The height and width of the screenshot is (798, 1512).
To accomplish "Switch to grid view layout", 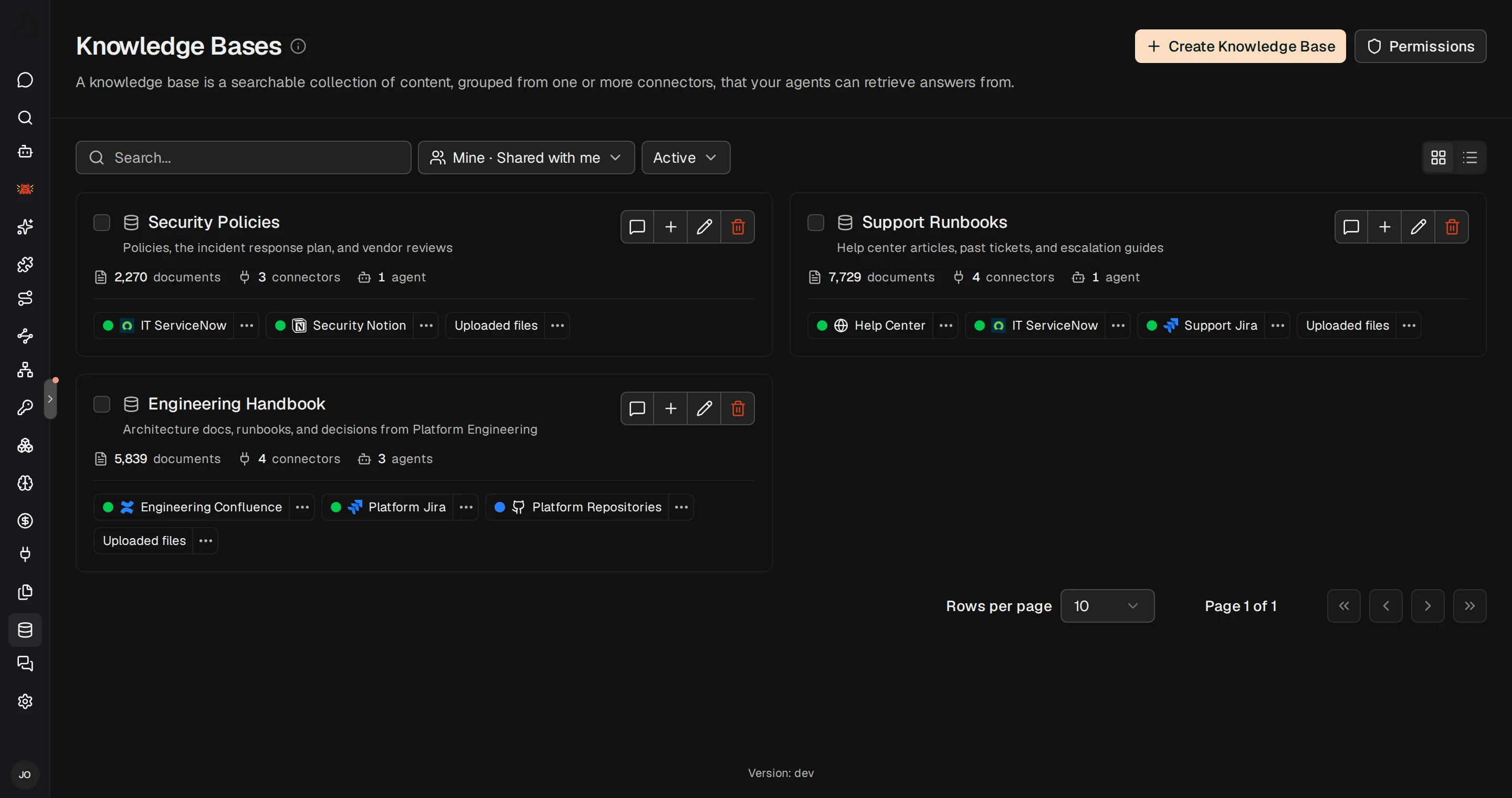I will (x=1438, y=157).
